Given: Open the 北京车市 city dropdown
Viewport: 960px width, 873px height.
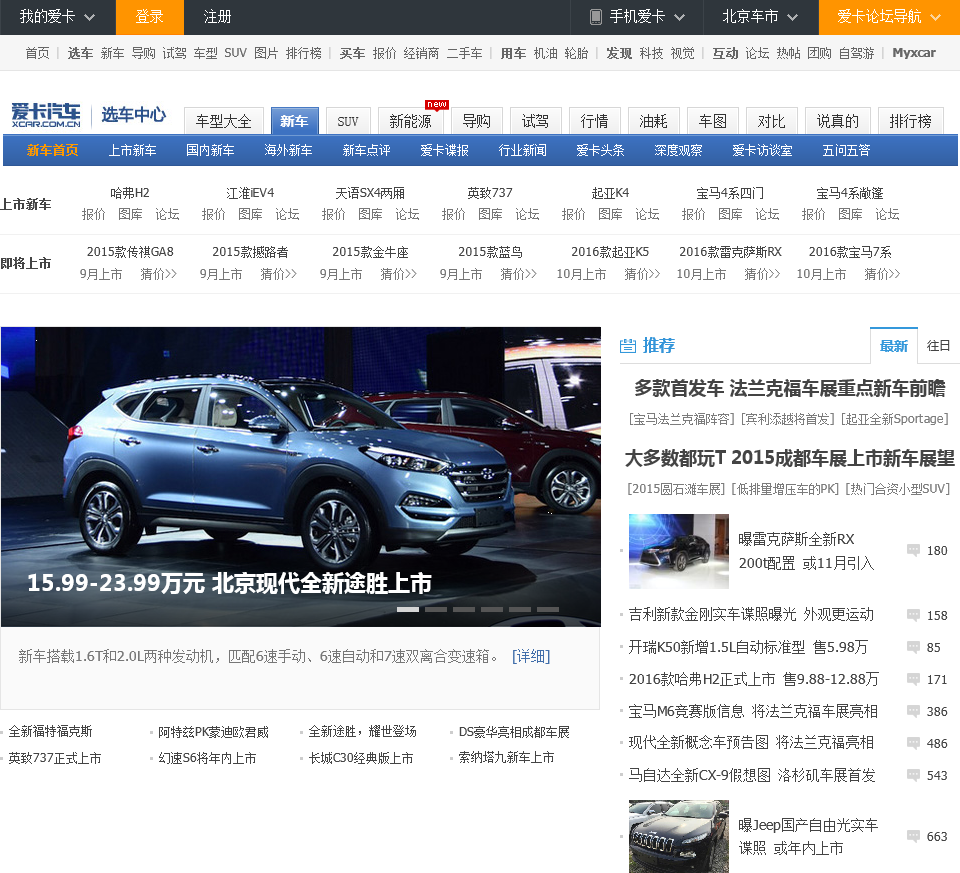Looking at the screenshot, I should tap(765, 17).
